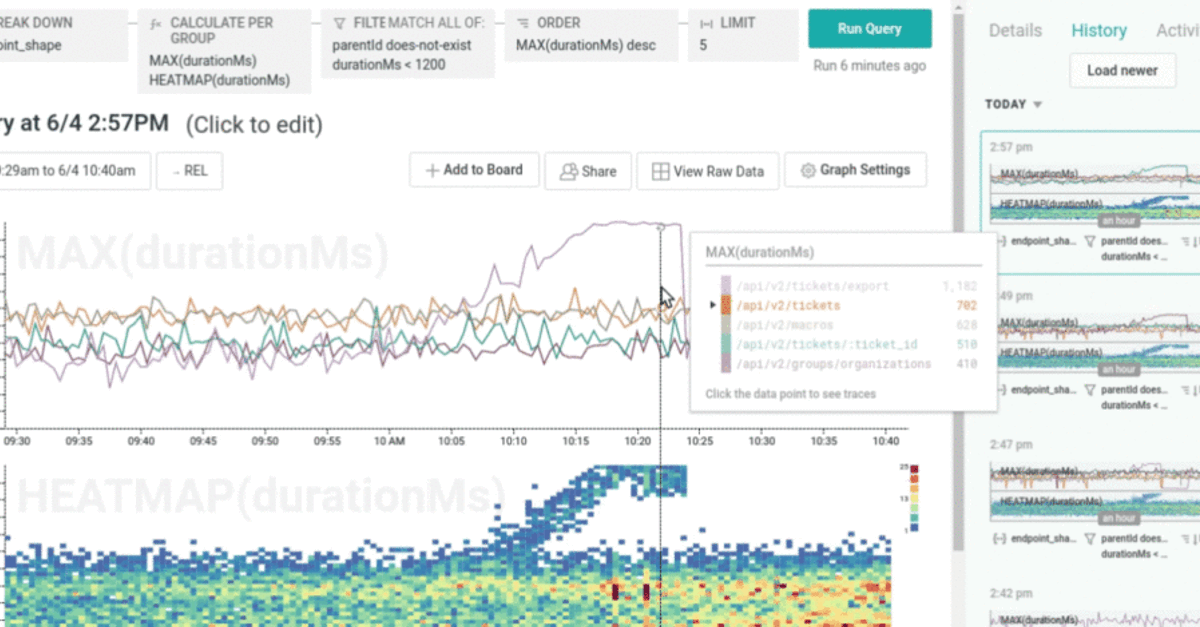Click the Load newer button
Image resolution: width=1200 pixels, height=627 pixels.
[1122, 70]
